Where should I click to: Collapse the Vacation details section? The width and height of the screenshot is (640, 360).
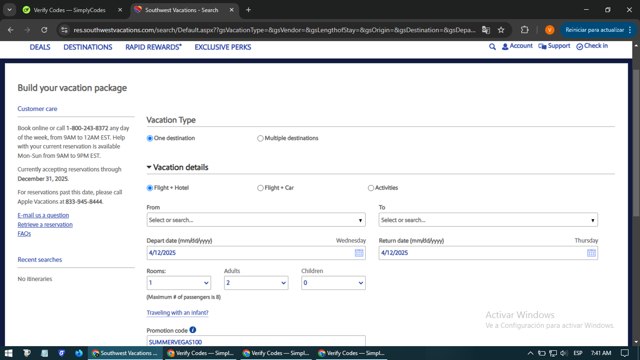pos(178,167)
